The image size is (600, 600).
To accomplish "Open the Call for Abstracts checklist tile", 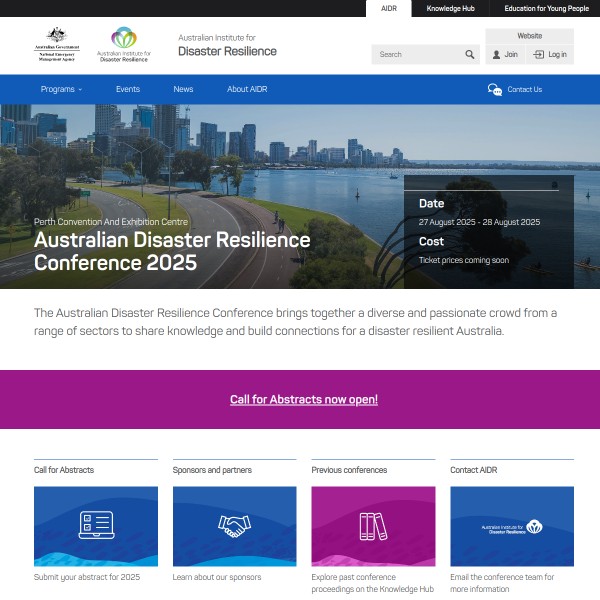I will tap(95, 526).
